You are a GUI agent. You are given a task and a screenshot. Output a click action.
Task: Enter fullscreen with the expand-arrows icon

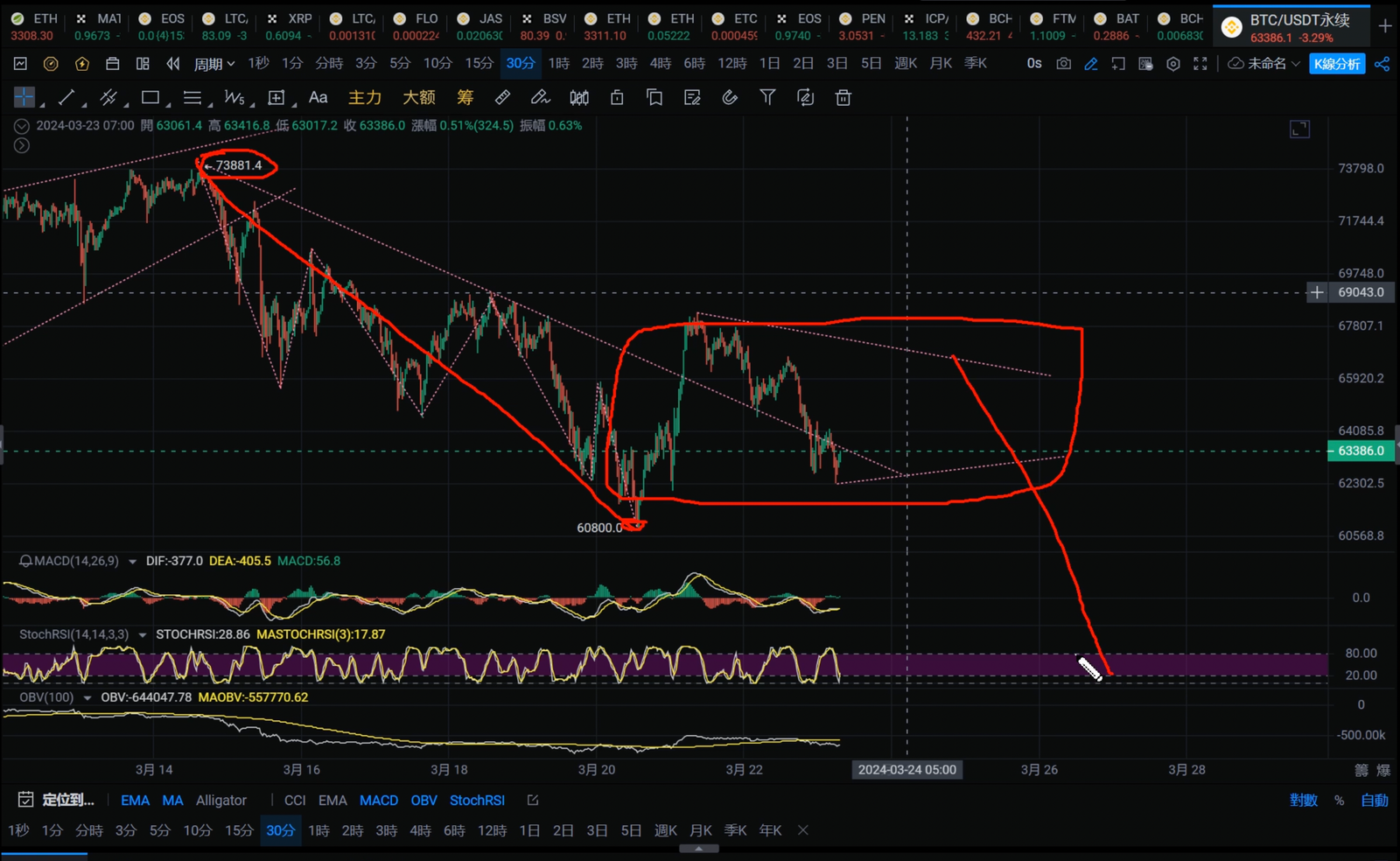click(1200, 63)
